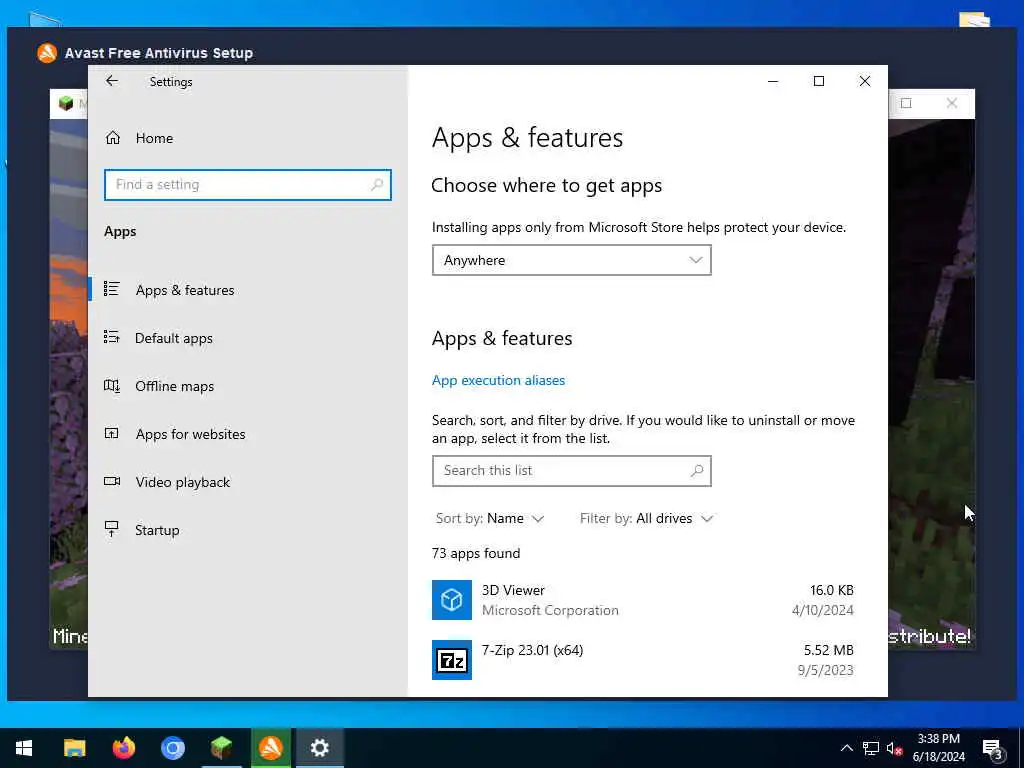The width and height of the screenshot is (1024, 768).
Task: Minimize the Settings window
Action: click(773, 81)
